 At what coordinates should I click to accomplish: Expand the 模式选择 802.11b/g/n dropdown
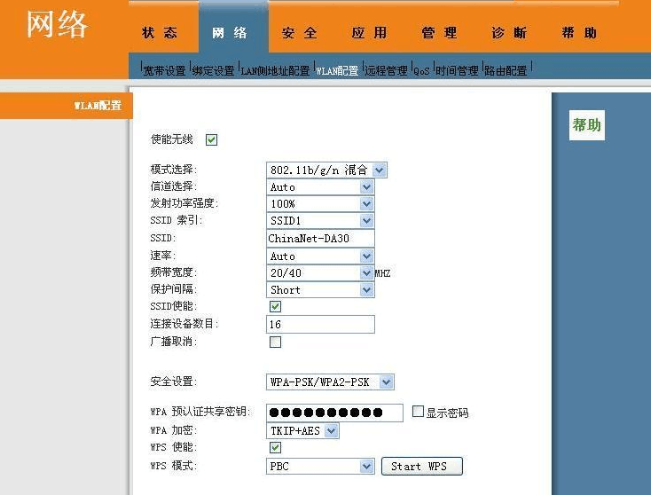(x=326, y=170)
